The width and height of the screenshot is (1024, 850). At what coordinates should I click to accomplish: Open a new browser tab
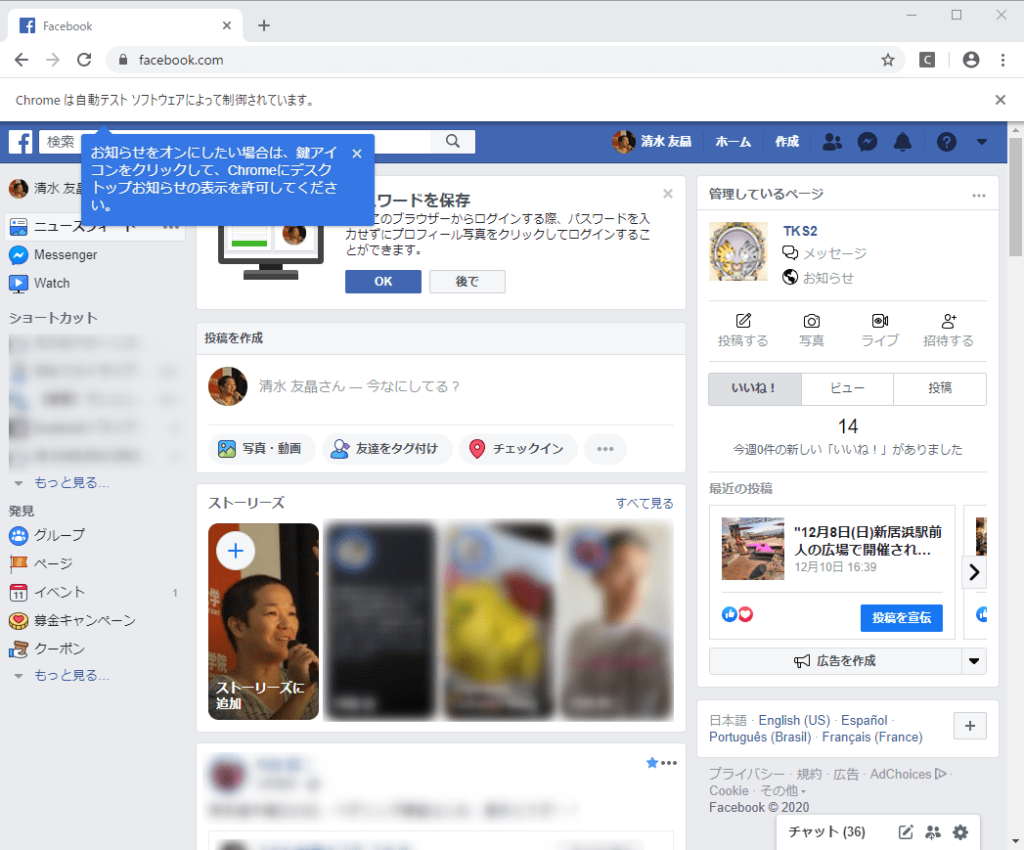pos(264,25)
